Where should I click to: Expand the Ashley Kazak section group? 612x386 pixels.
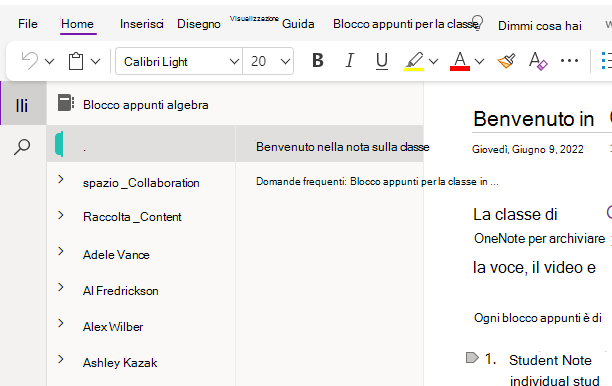pos(61,359)
